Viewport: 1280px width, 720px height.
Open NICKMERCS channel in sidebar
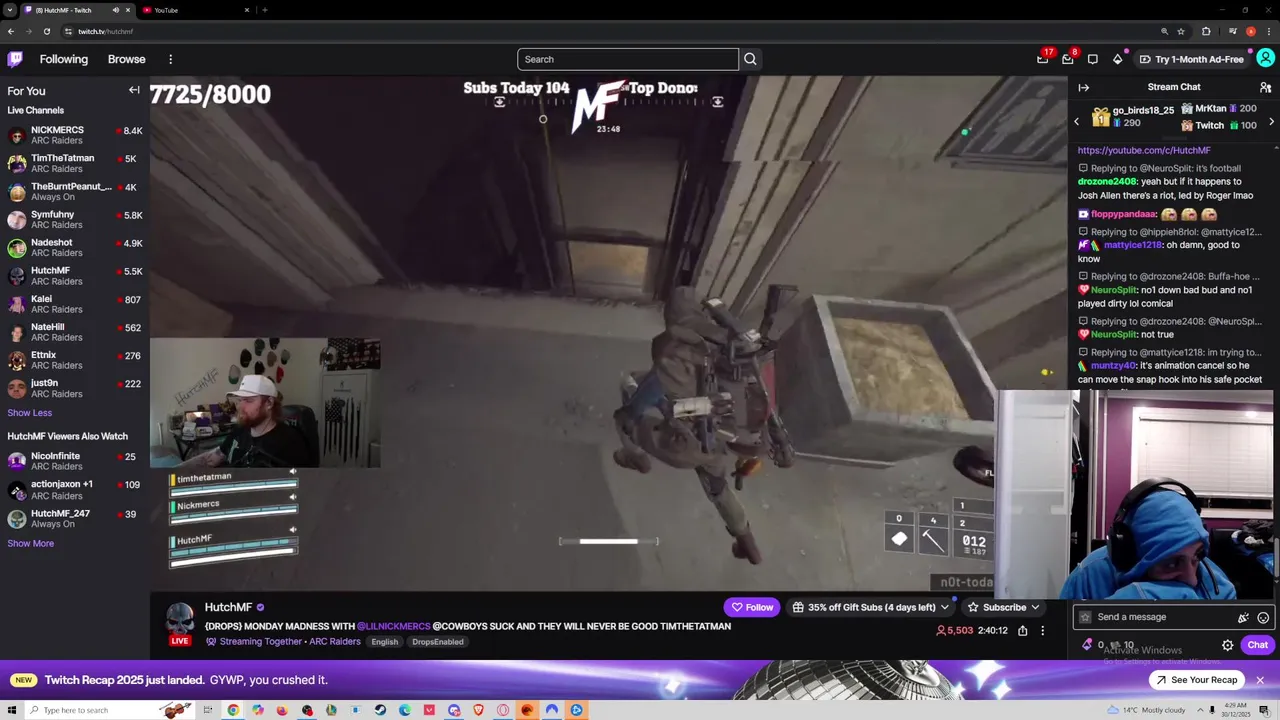click(75, 136)
